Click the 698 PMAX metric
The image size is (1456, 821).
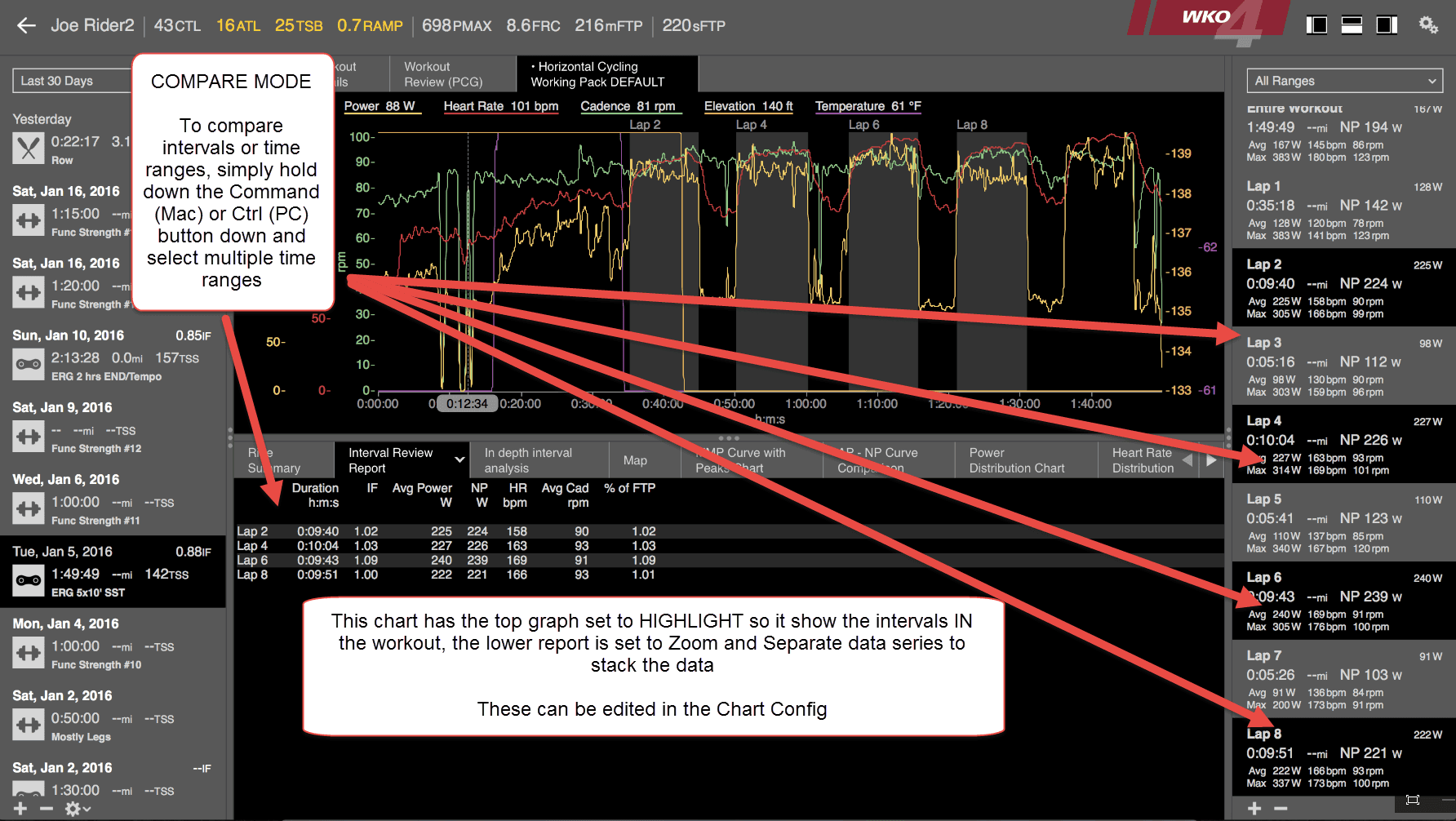click(x=456, y=25)
